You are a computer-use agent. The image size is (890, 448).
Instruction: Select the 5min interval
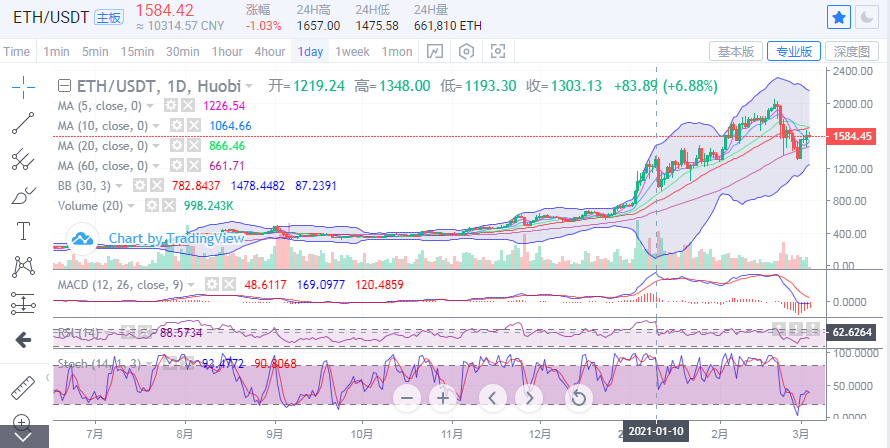click(95, 52)
